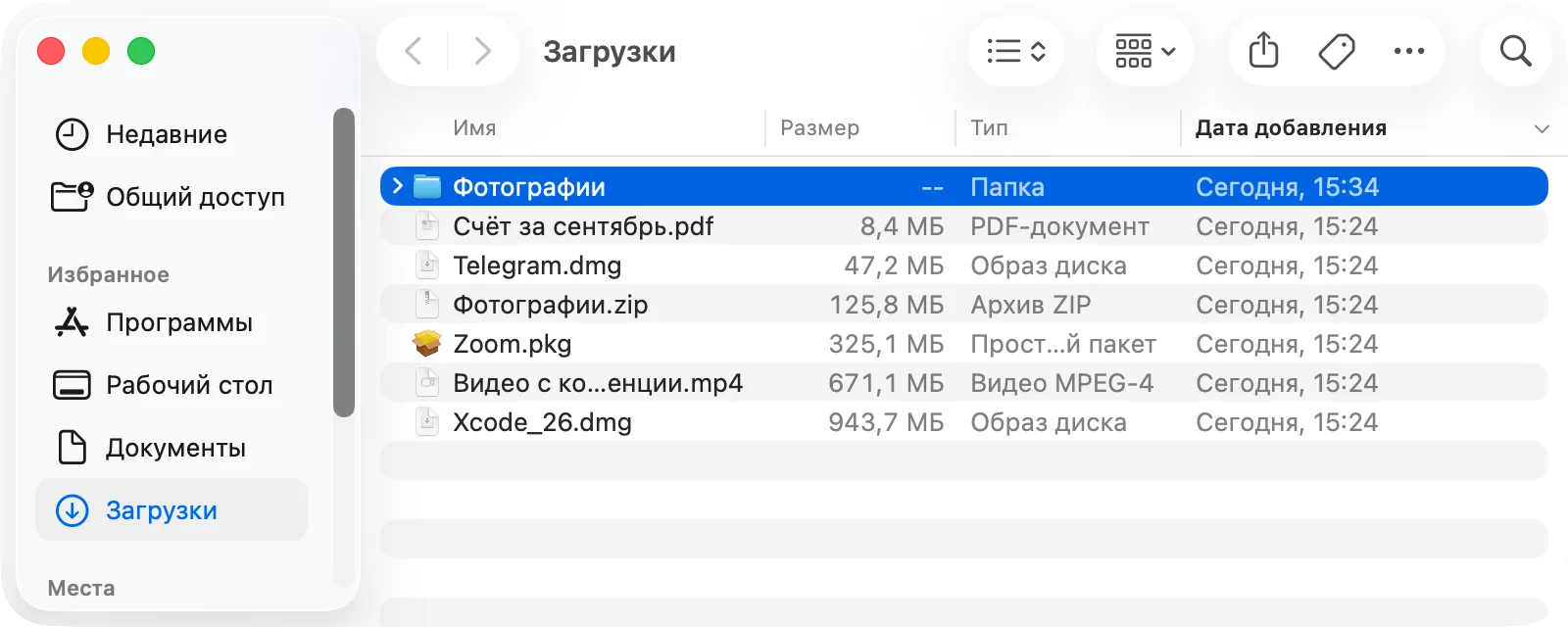This screenshot has width=1568, height=627.
Task: Open Программы from sidebar favorites
Action: (179, 322)
